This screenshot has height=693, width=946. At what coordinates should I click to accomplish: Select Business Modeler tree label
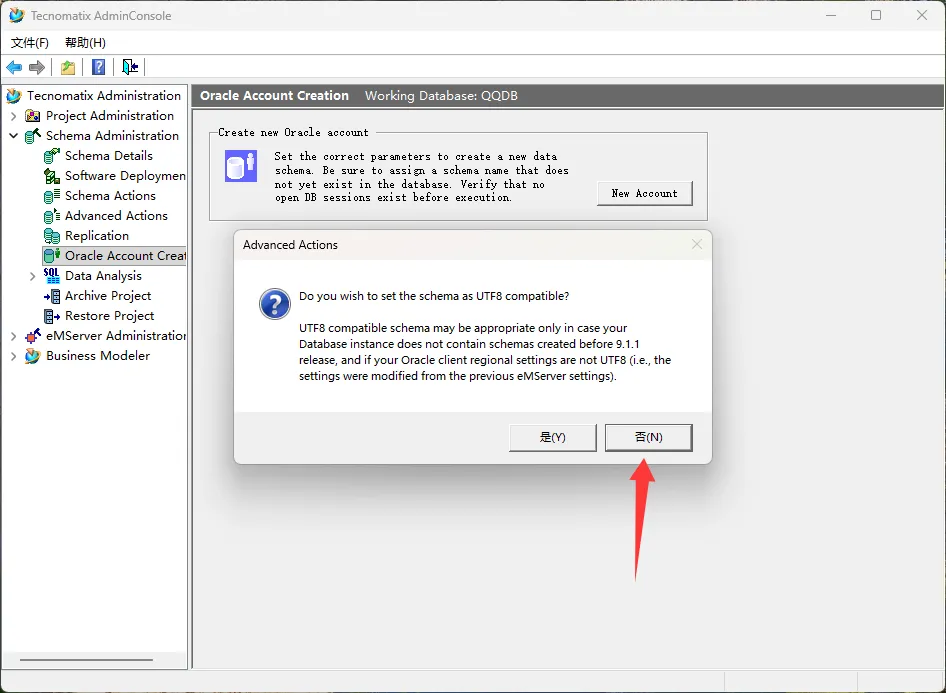tap(98, 356)
